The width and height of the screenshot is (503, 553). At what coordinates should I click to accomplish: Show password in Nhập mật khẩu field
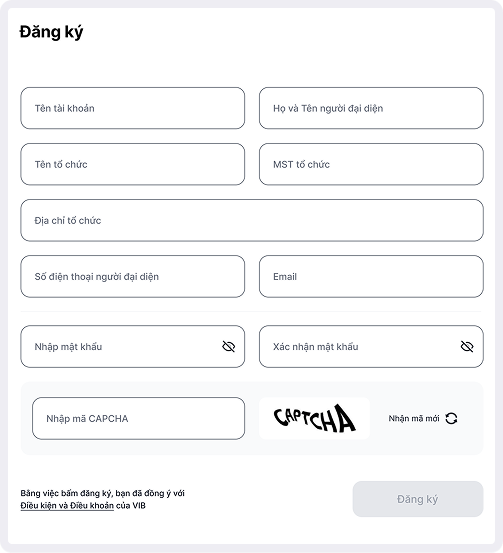point(229,347)
